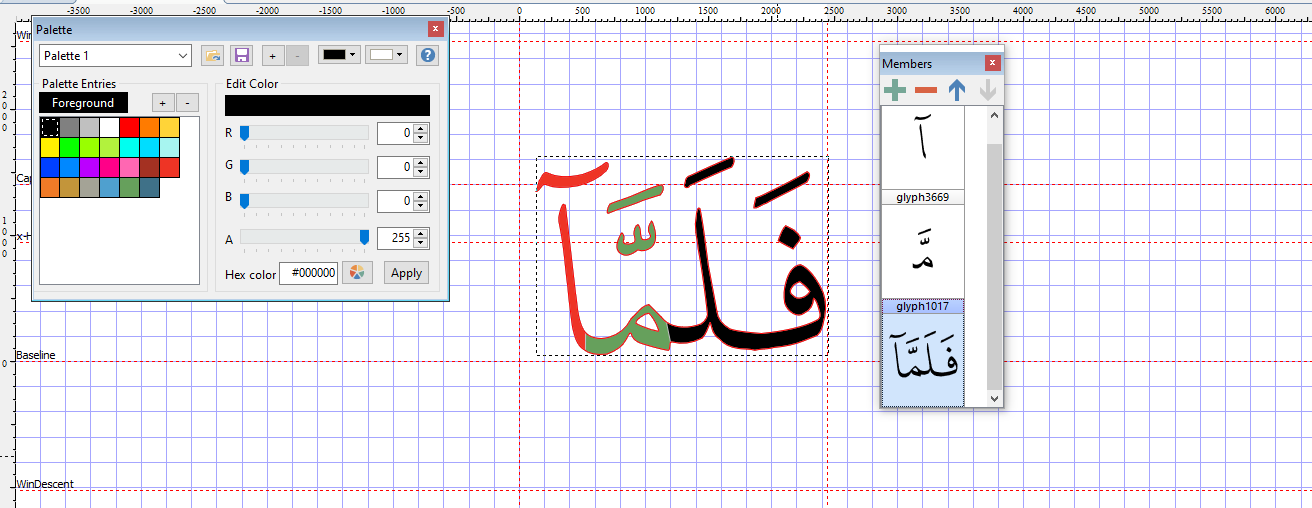The width and height of the screenshot is (1312, 508).
Task: Click the Apply button in Edit Color
Action: 406,273
